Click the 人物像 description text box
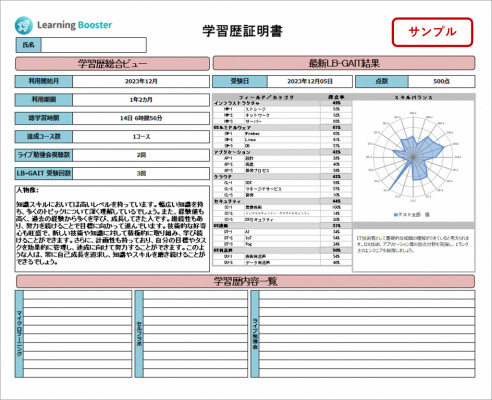 112,229
